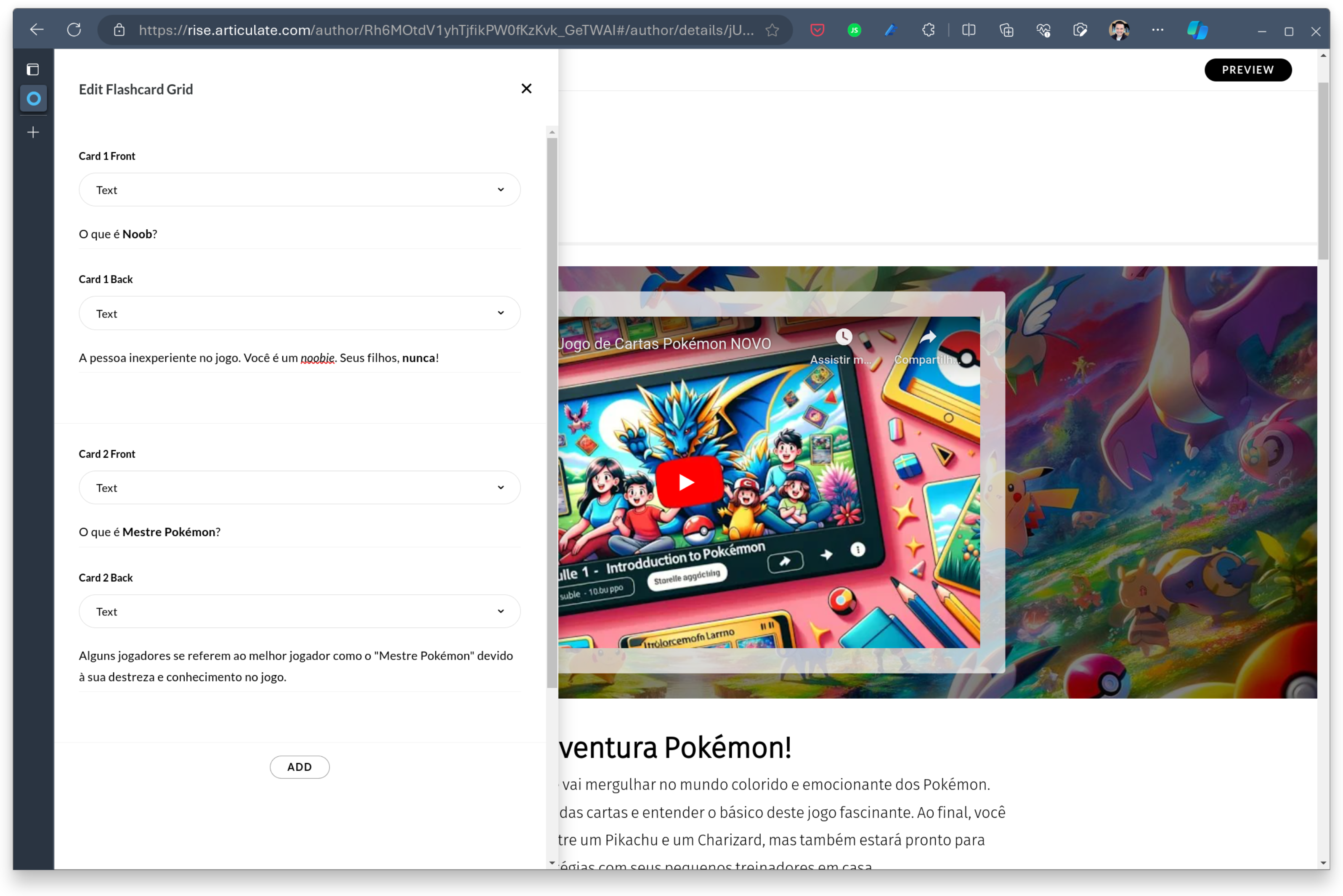
Task: Close Edit Flashcard Grid panel
Action: click(x=526, y=89)
